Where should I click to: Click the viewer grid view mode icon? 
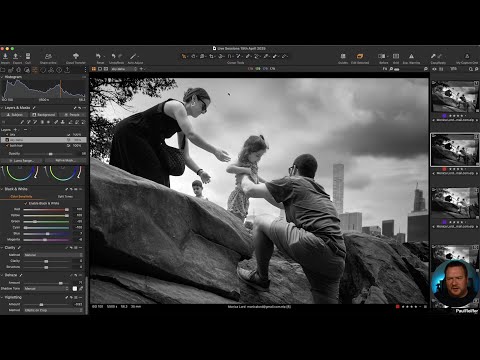point(94,69)
